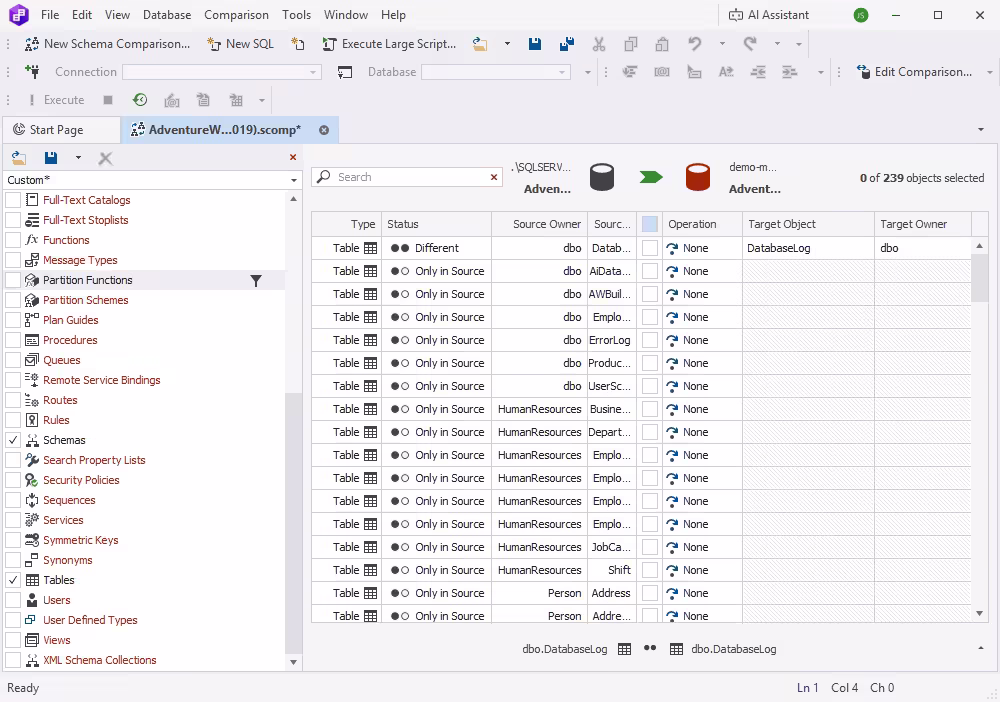Image resolution: width=1000 pixels, height=702 pixels.
Task: Tick the checkbox in the DatabaseLog row
Action: tap(650, 248)
